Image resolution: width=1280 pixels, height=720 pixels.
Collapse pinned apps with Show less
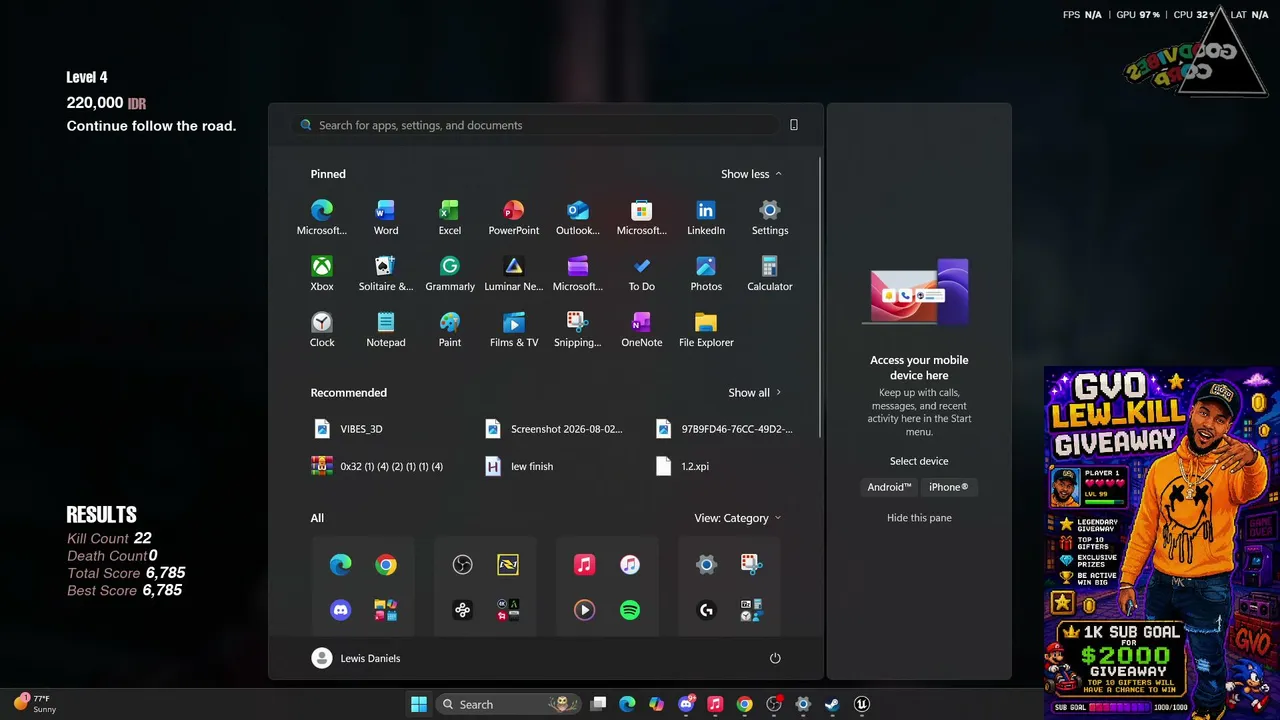click(751, 174)
